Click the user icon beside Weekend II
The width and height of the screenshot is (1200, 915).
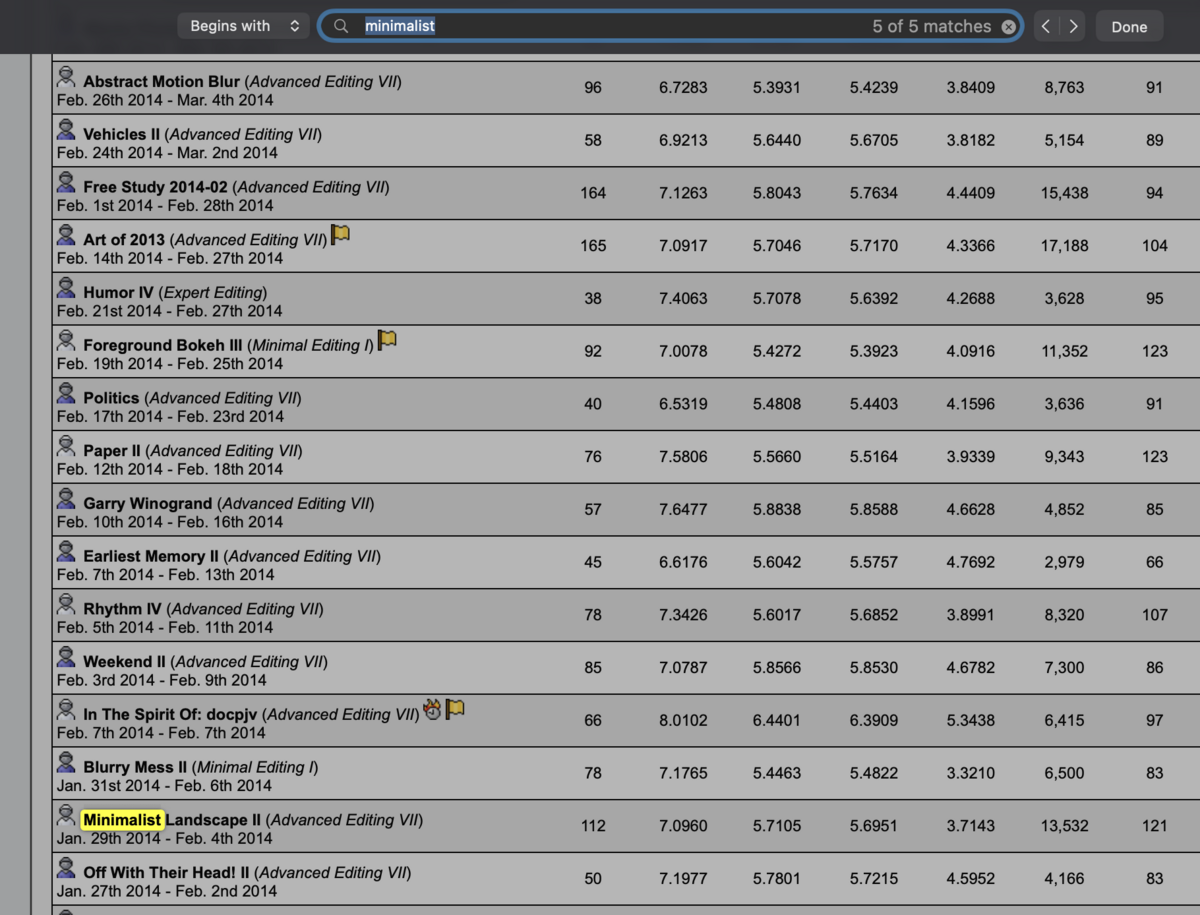pyautogui.click(x=66, y=658)
